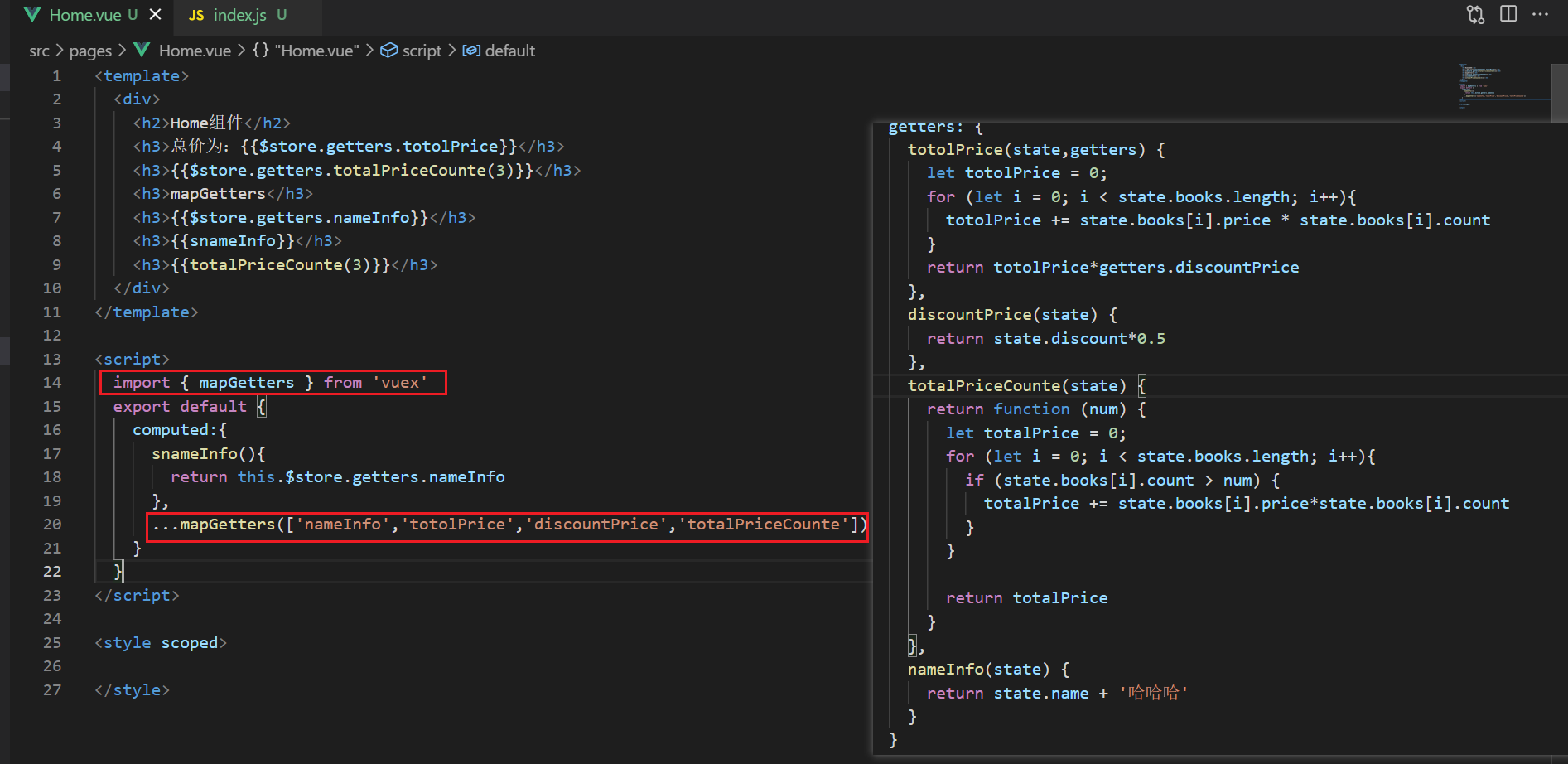Viewport: 1568px width, 764px height.
Task: Click line number 20 in the gutter
Action: [52, 525]
